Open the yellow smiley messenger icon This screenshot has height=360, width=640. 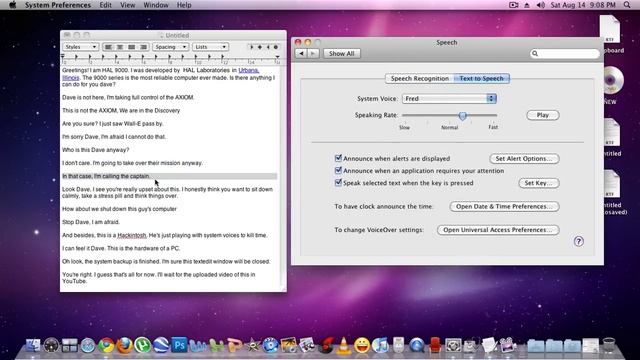pyautogui.click(x=362, y=345)
